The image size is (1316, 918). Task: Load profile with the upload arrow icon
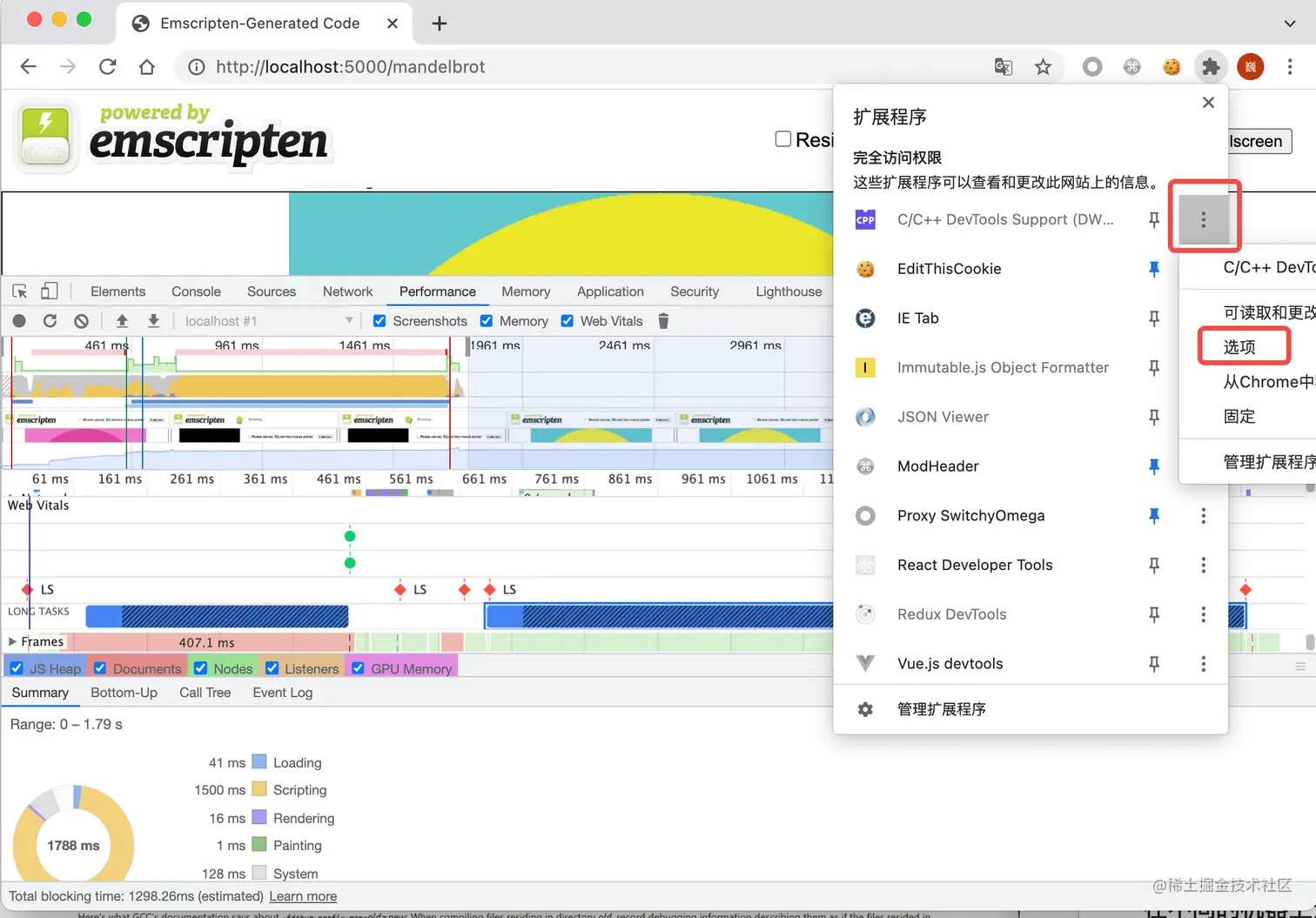coord(122,321)
